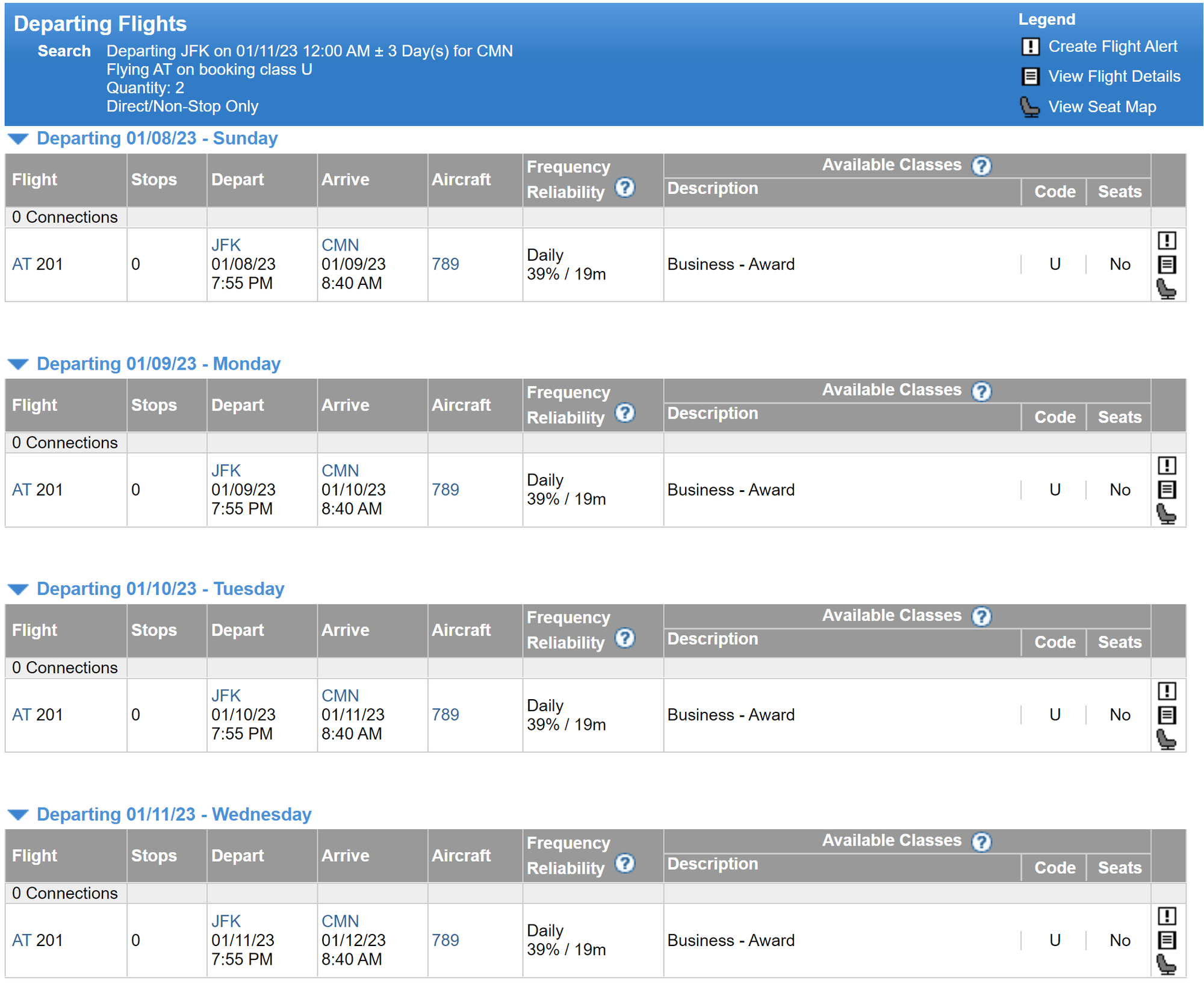Click 789 aircraft link in Wednesday flight

point(445,940)
